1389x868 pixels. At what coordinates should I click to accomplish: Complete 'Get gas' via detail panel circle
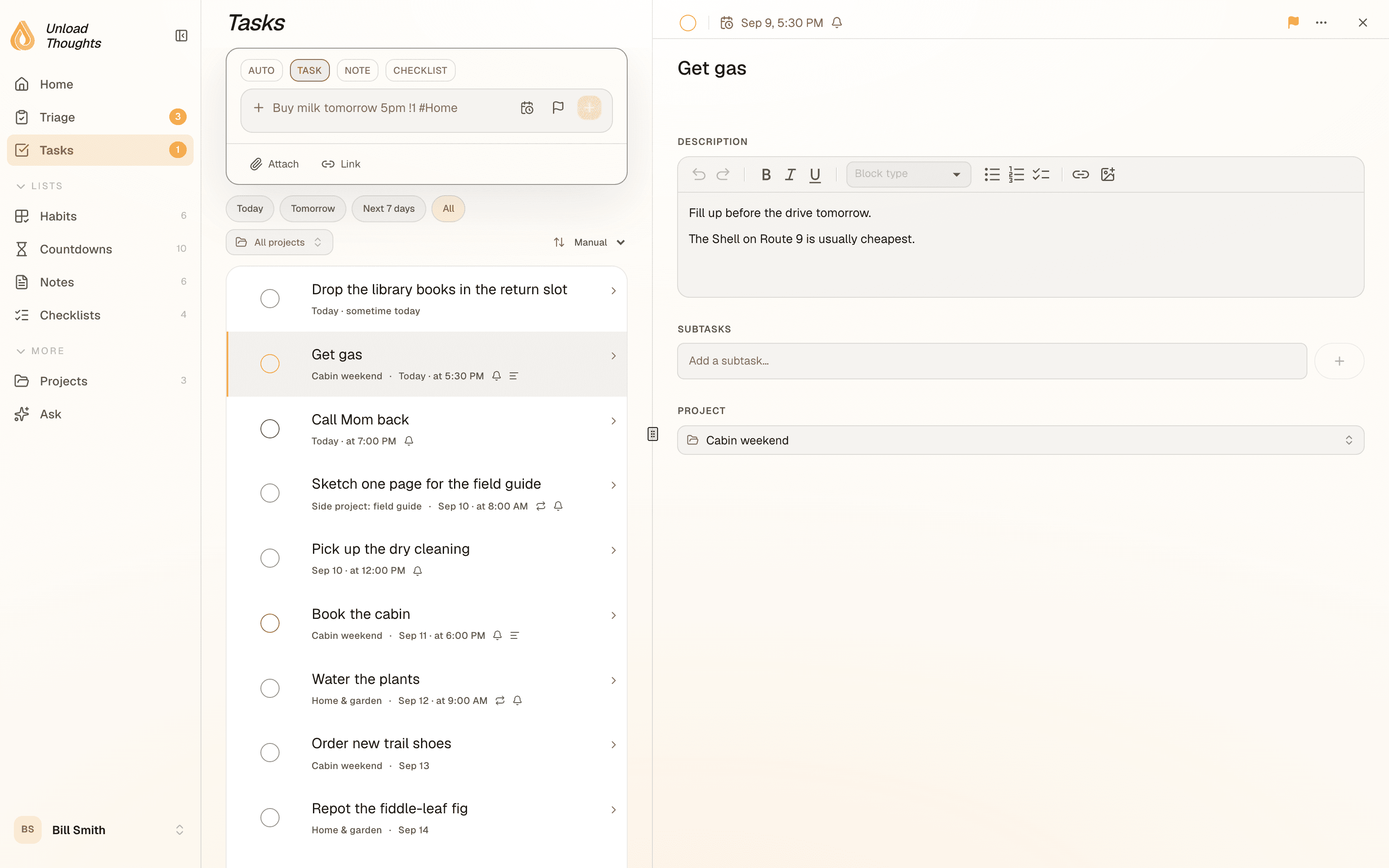(688, 23)
